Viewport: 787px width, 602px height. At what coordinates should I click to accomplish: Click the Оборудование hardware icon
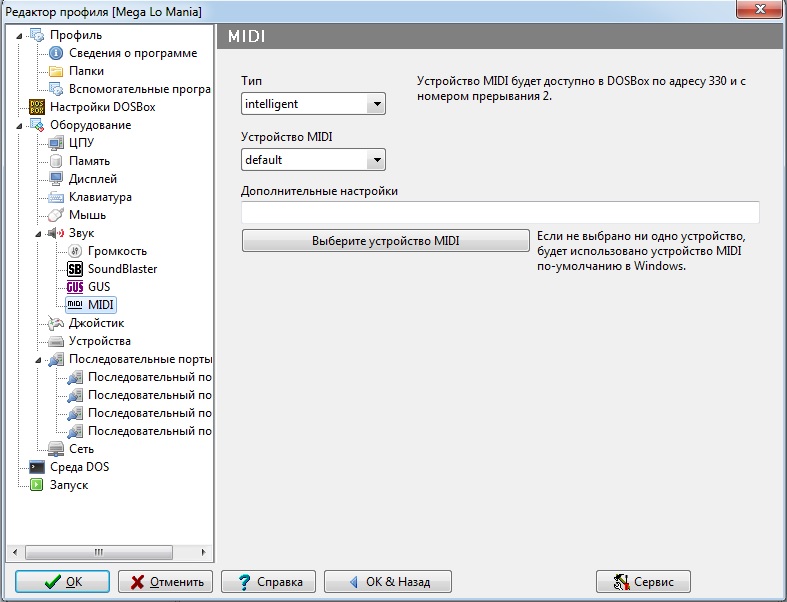(x=37, y=125)
